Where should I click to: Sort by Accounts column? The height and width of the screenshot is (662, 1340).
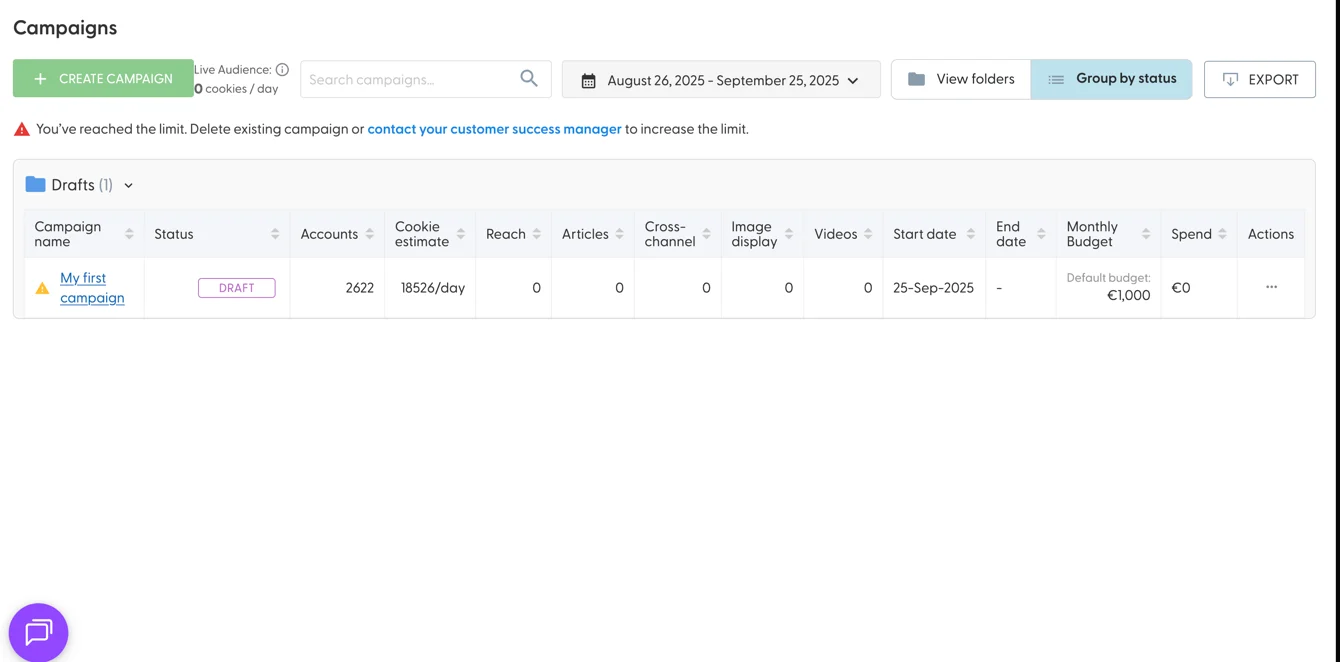[x=370, y=234]
